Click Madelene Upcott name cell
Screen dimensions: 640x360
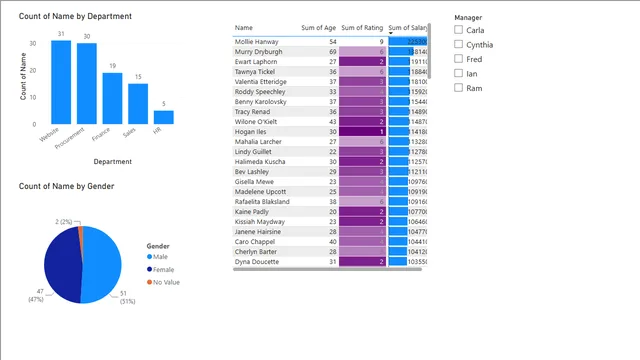point(260,192)
